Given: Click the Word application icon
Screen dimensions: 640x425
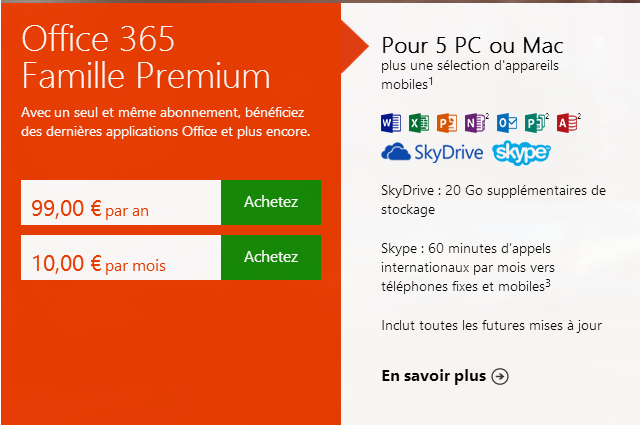Looking at the screenshot, I should 391,123.
